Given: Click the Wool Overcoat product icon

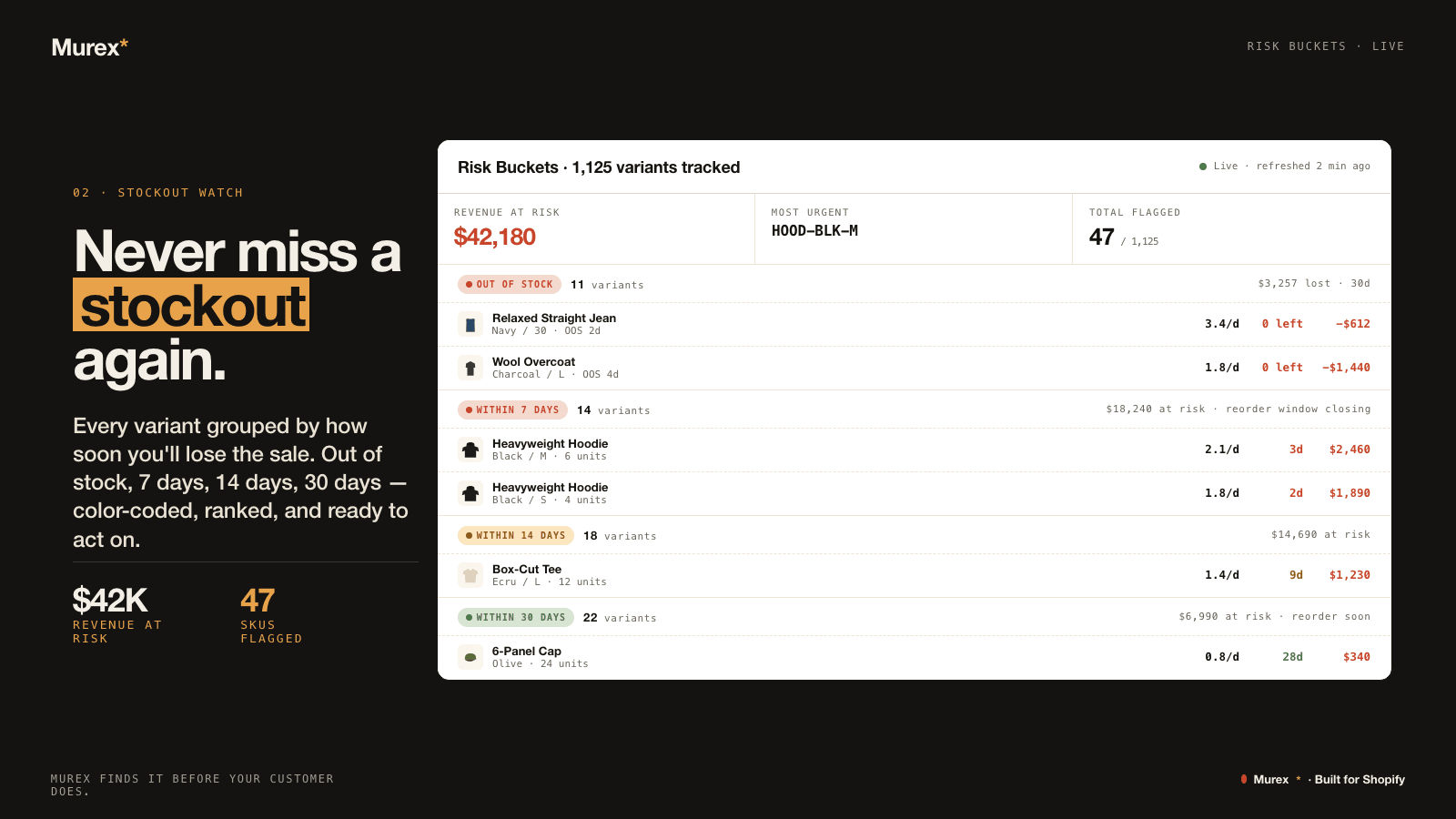Looking at the screenshot, I should 470,368.
